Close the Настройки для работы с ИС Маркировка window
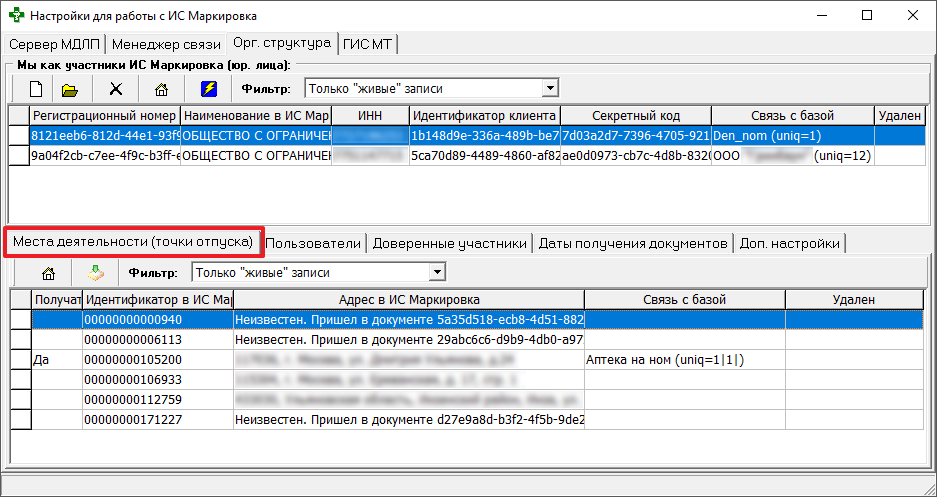The height and width of the screenshot is (497, 937). tap(912, 16)
